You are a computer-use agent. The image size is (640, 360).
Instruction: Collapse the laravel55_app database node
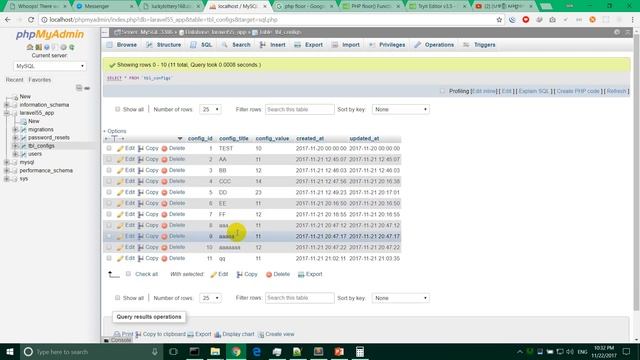(x=7, y=113)
